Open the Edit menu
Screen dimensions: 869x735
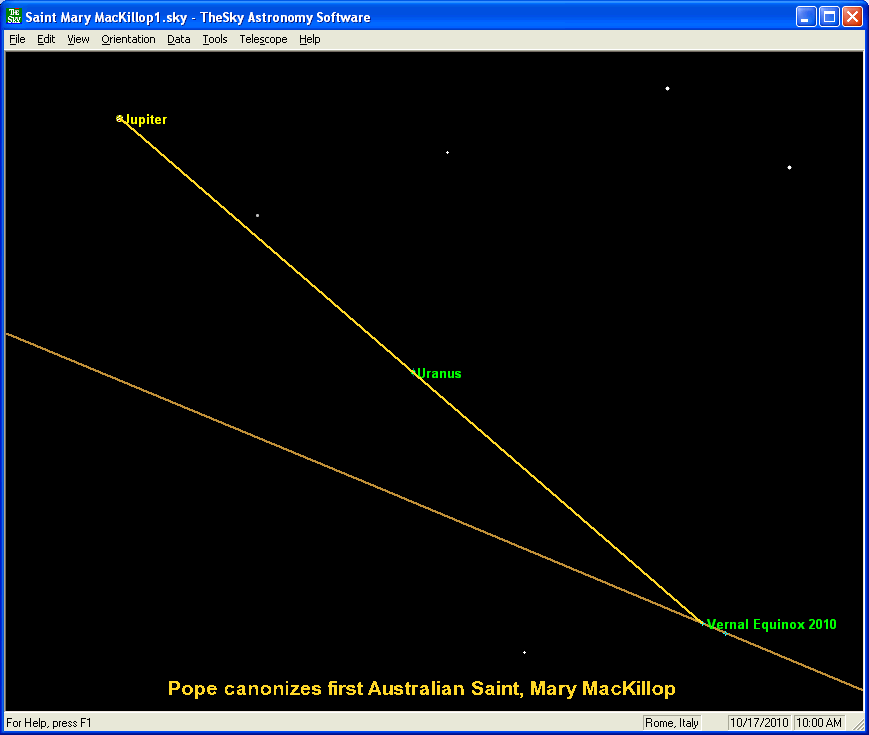tap(46, 39)
